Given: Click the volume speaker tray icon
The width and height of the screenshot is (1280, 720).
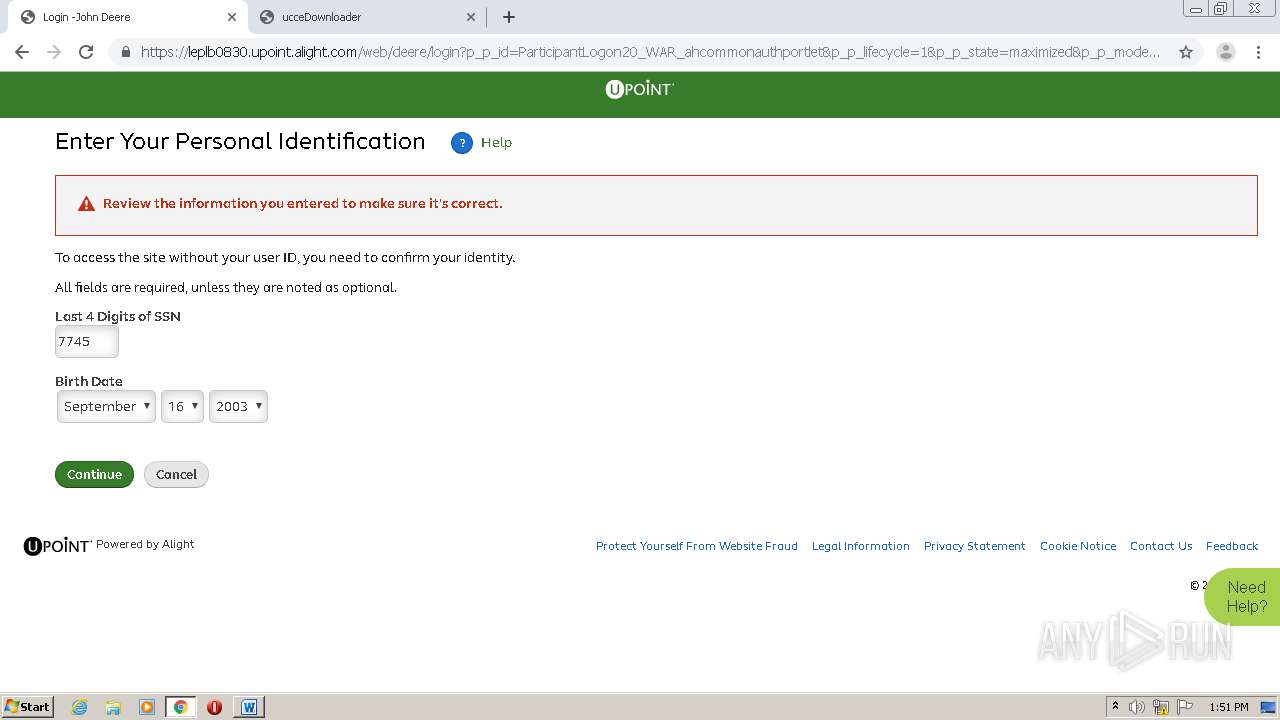Looking at the screenshot, I should (x=1137, y=707).
